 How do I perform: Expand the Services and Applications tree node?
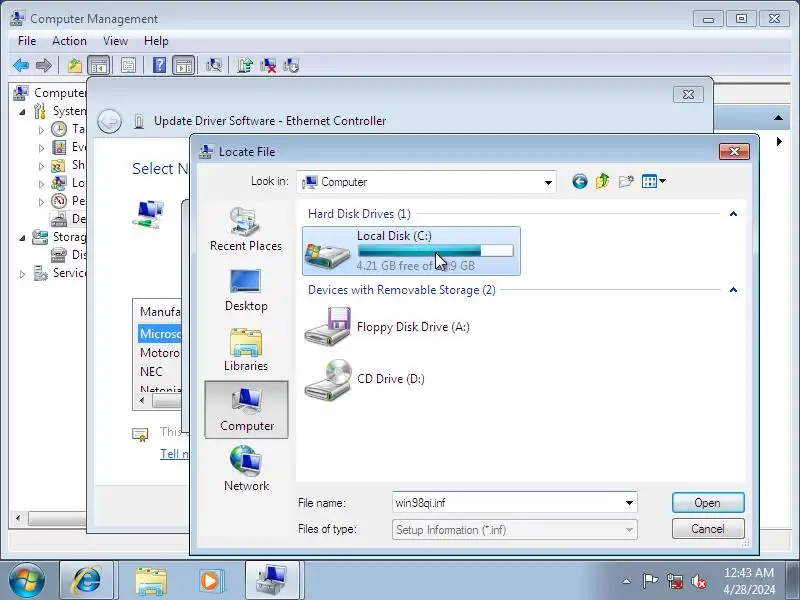point(22,274)
